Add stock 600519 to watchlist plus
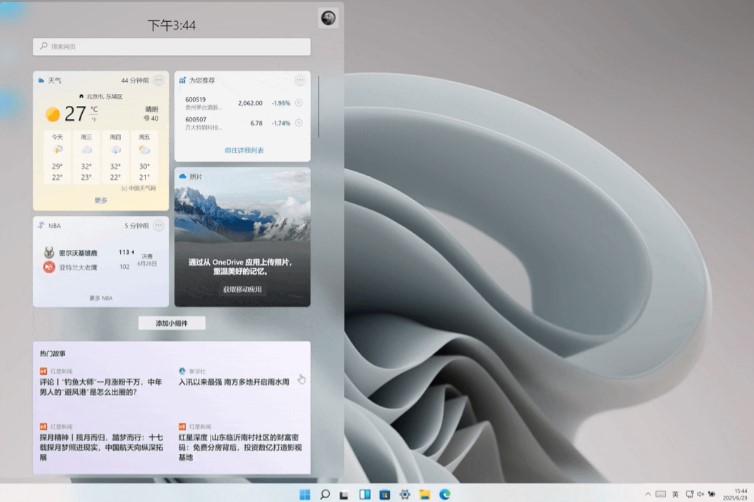The image size is (754, 502). (x=299, y=102)
